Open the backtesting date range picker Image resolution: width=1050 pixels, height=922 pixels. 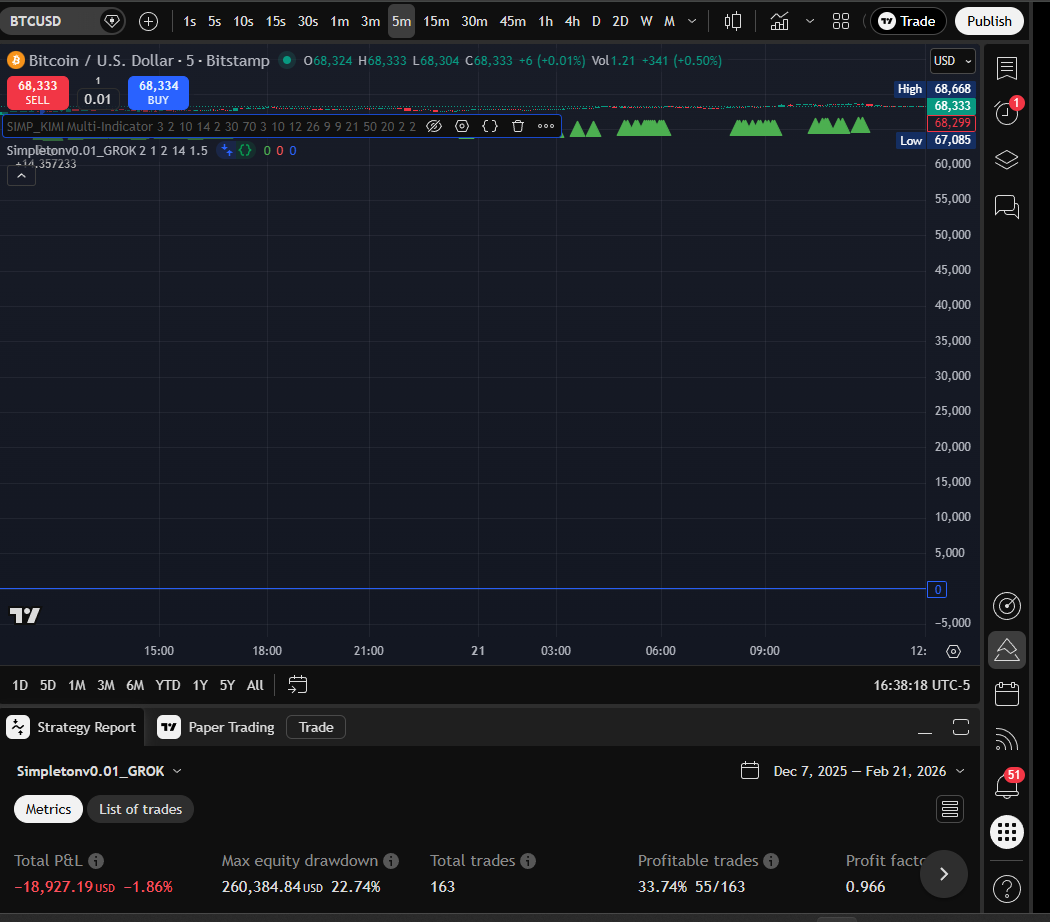click(x=854, y=771)
